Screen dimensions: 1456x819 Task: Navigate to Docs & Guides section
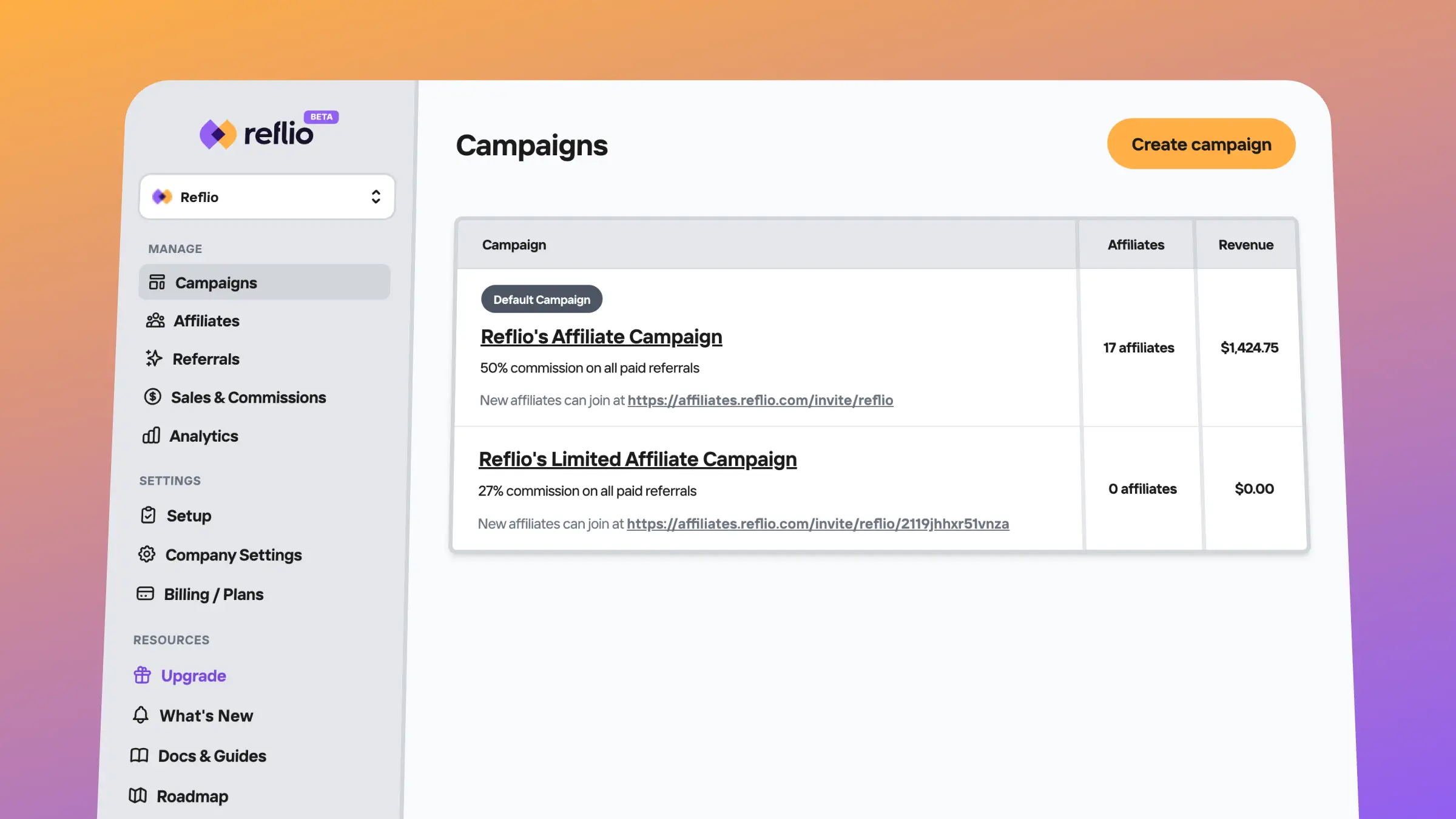click(x=212, y=756)
